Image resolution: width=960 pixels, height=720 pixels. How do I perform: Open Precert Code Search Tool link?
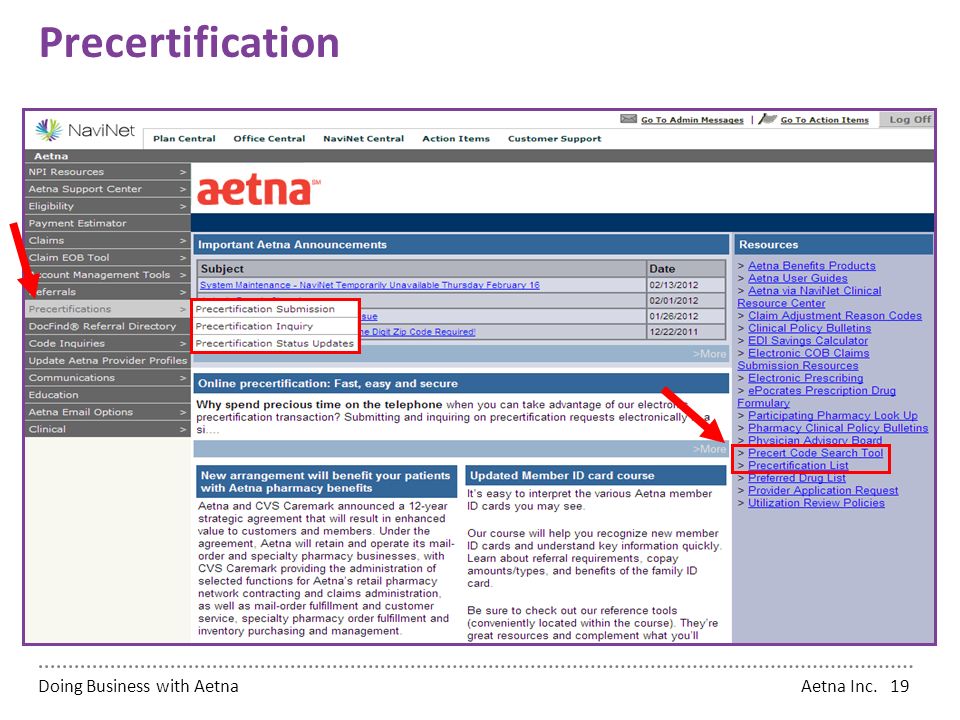(816, 453)
